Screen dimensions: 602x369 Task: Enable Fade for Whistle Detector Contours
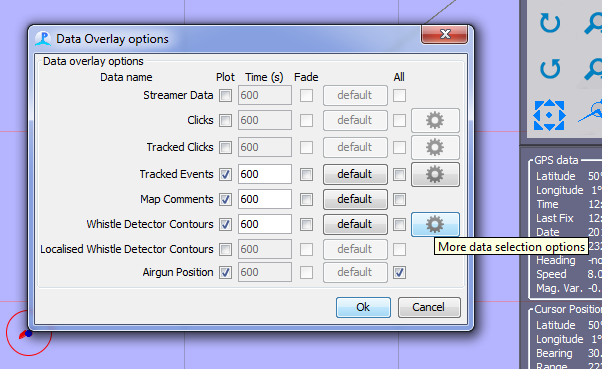[306, 225]
